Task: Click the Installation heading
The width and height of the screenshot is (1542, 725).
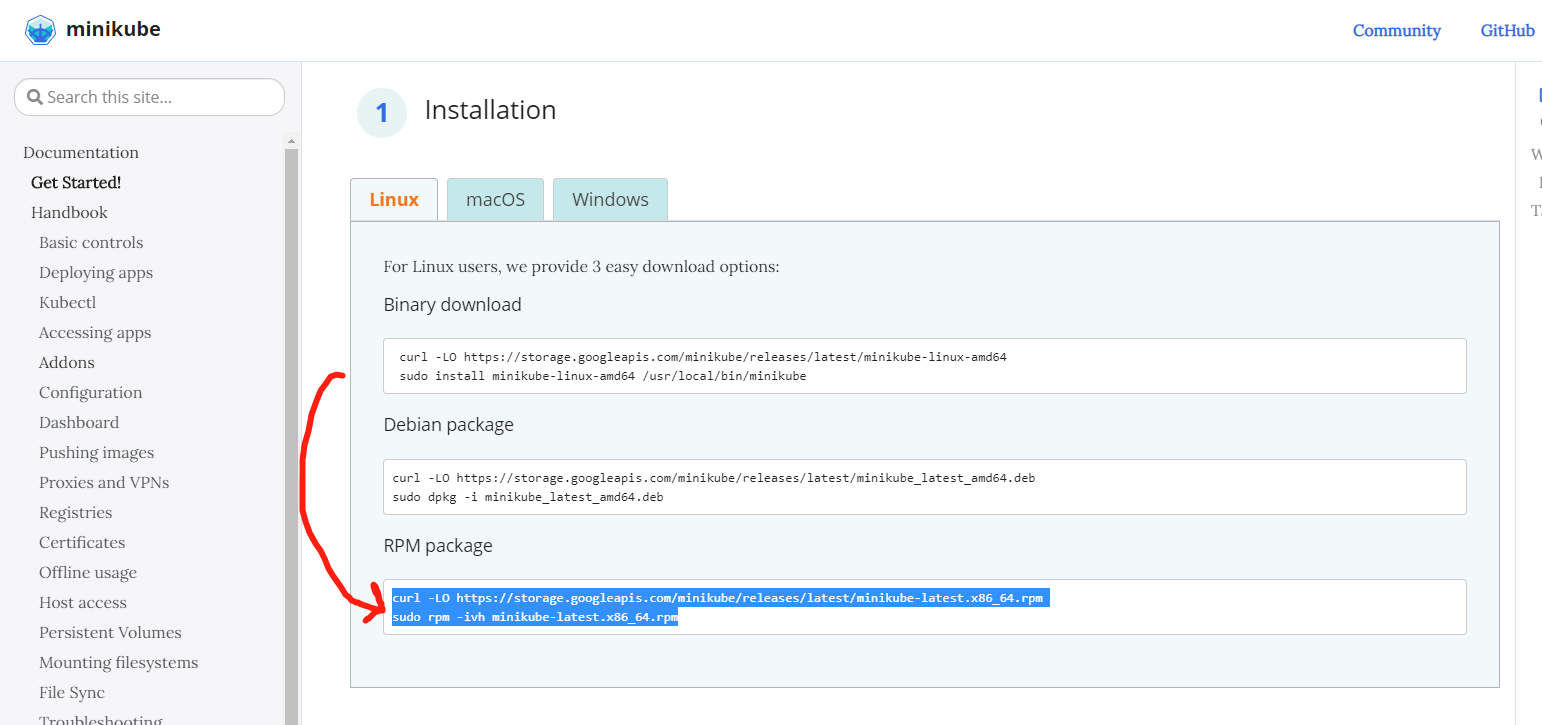Action: (x=490, y=110)
